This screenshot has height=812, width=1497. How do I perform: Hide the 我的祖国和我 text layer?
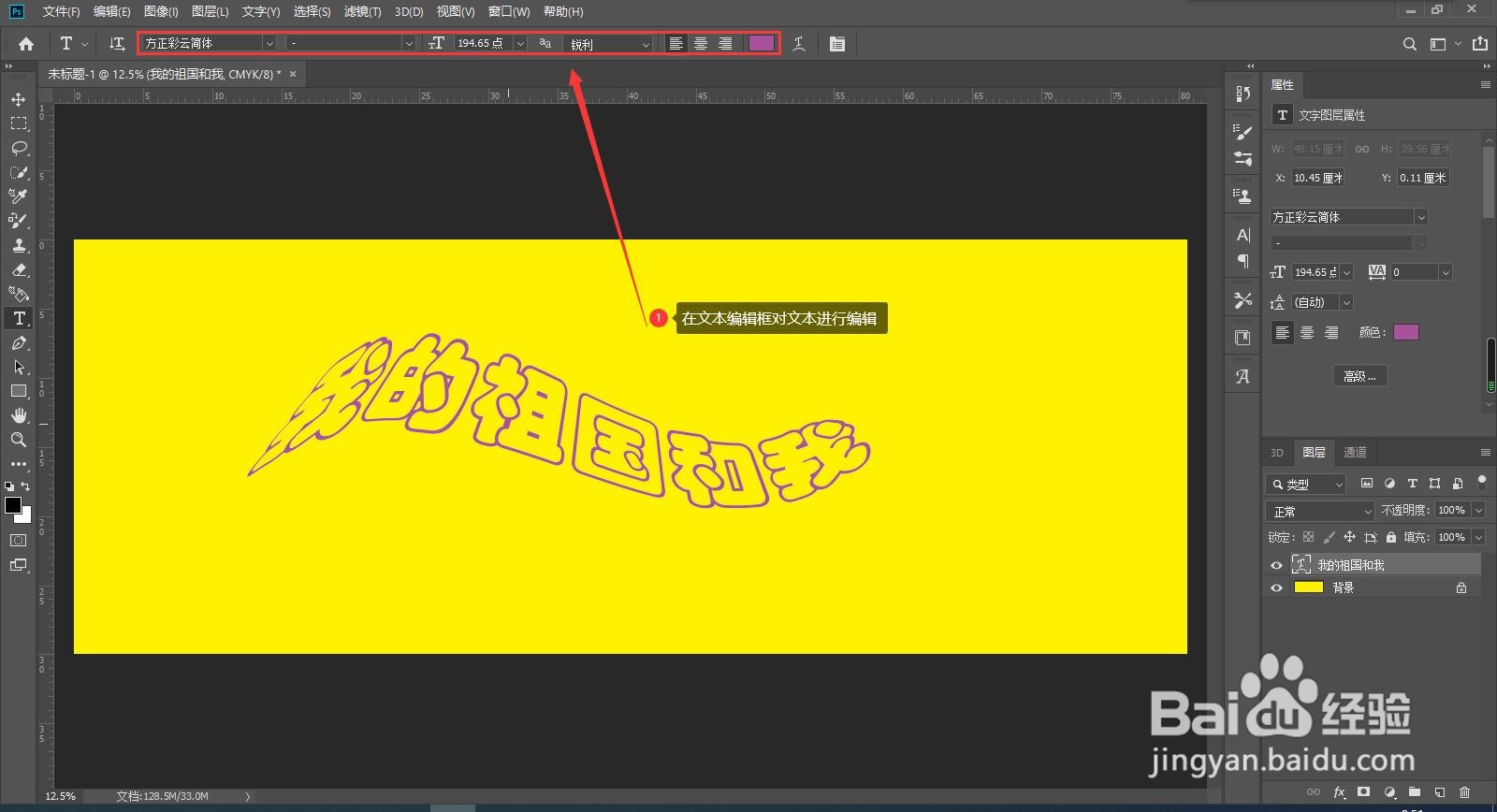coord(1276,565)
